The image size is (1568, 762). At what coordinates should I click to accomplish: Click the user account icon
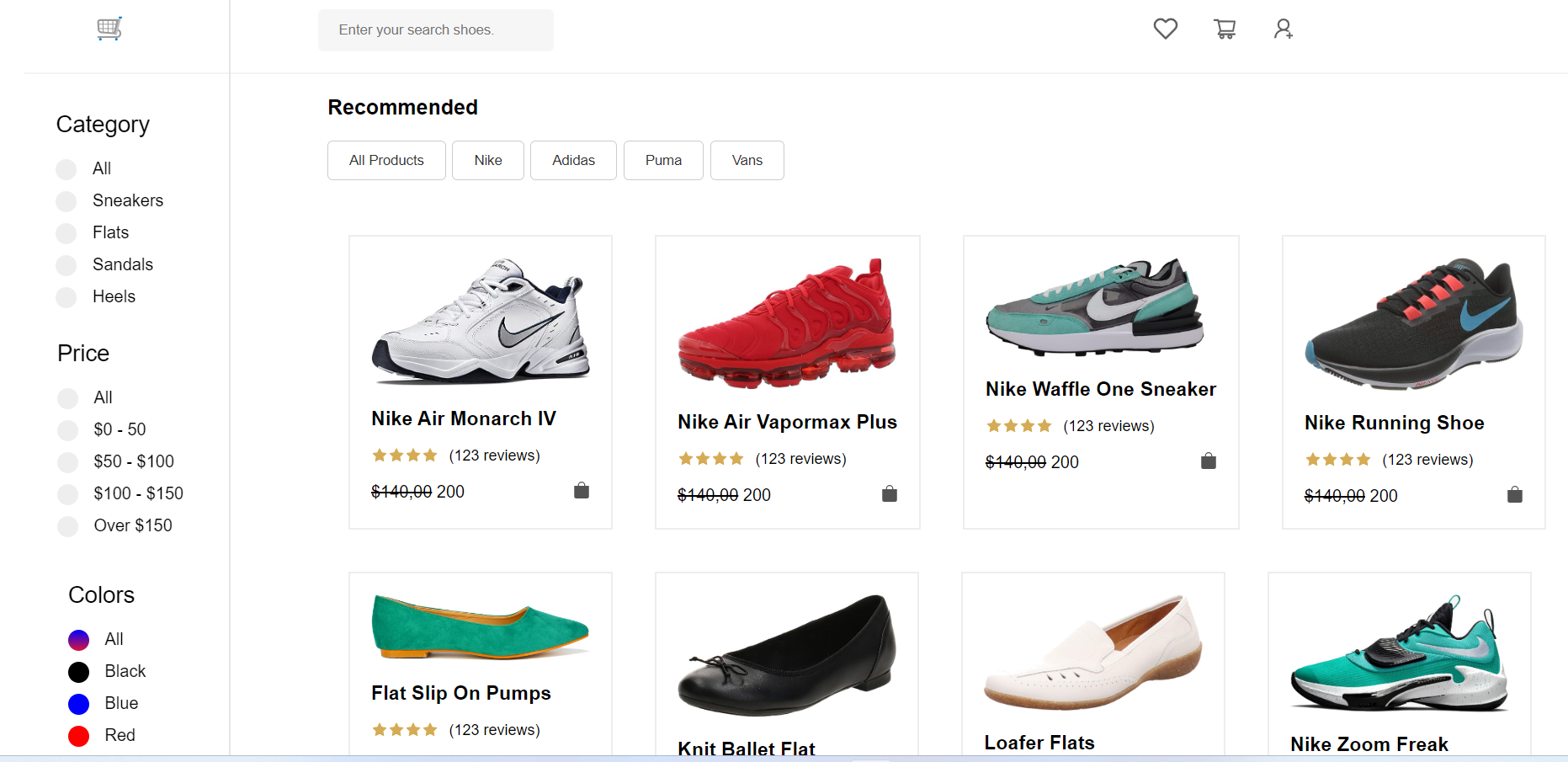tap(1283, 29)
